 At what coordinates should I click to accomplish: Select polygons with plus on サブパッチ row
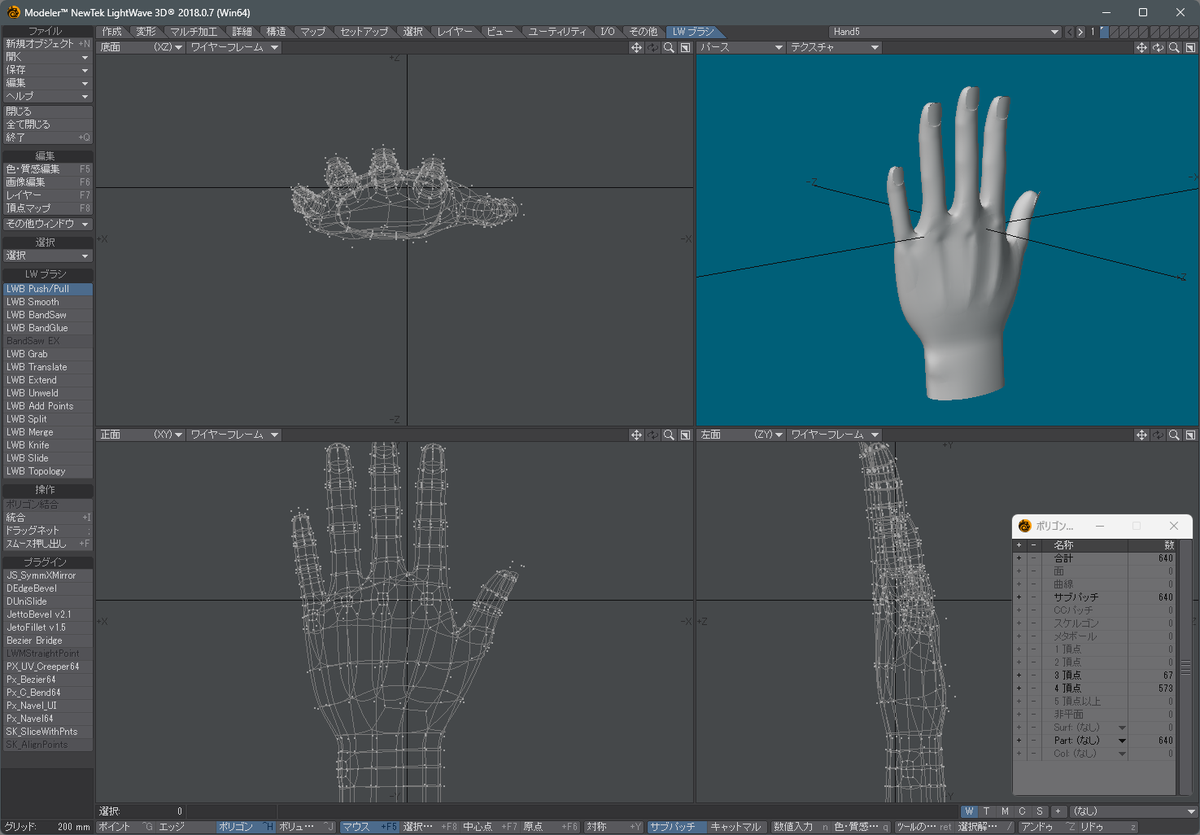pyautogui.click(x=1019, y=597)
